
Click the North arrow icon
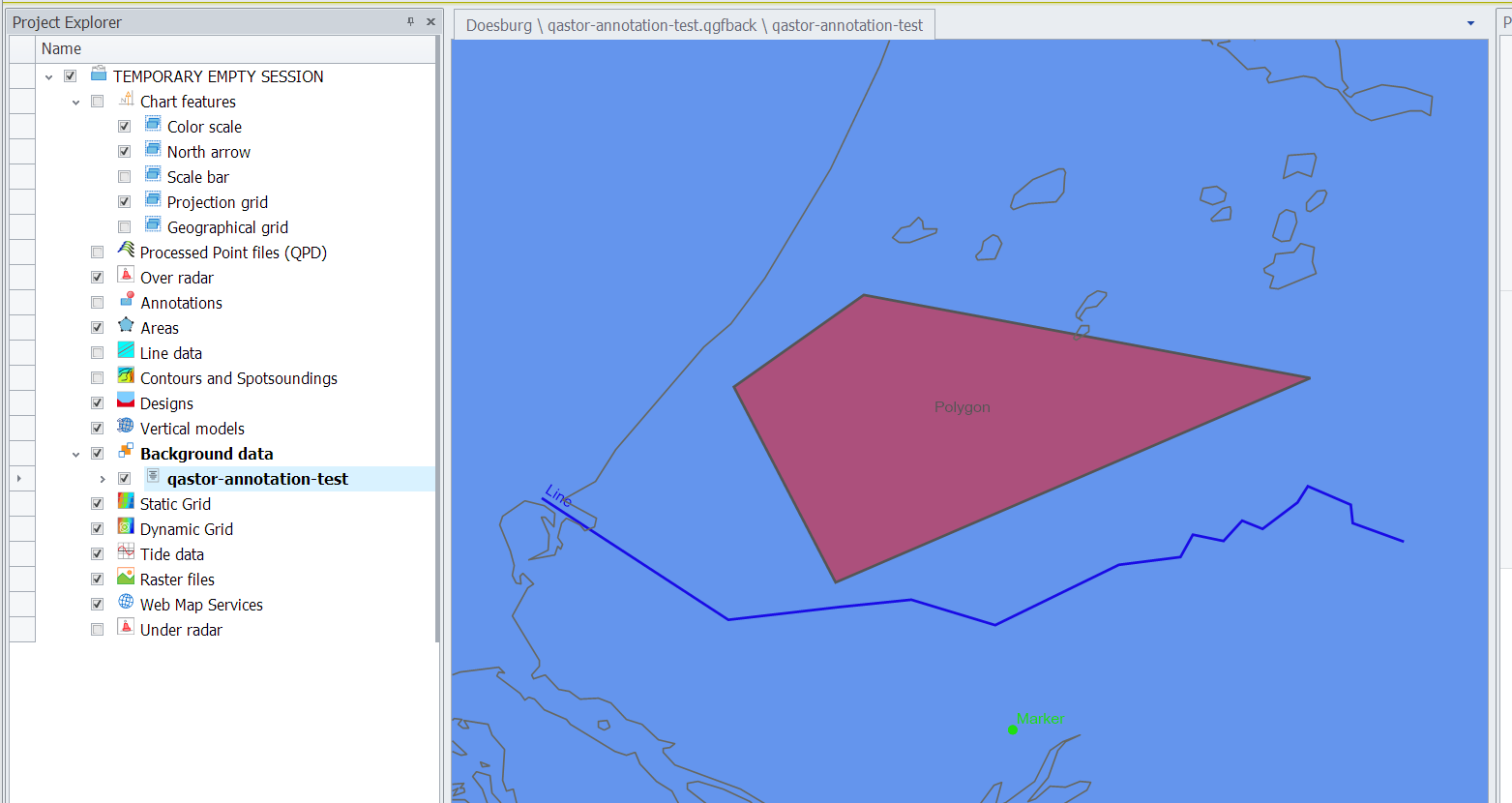pyautogui.click(x=152, y=151)
